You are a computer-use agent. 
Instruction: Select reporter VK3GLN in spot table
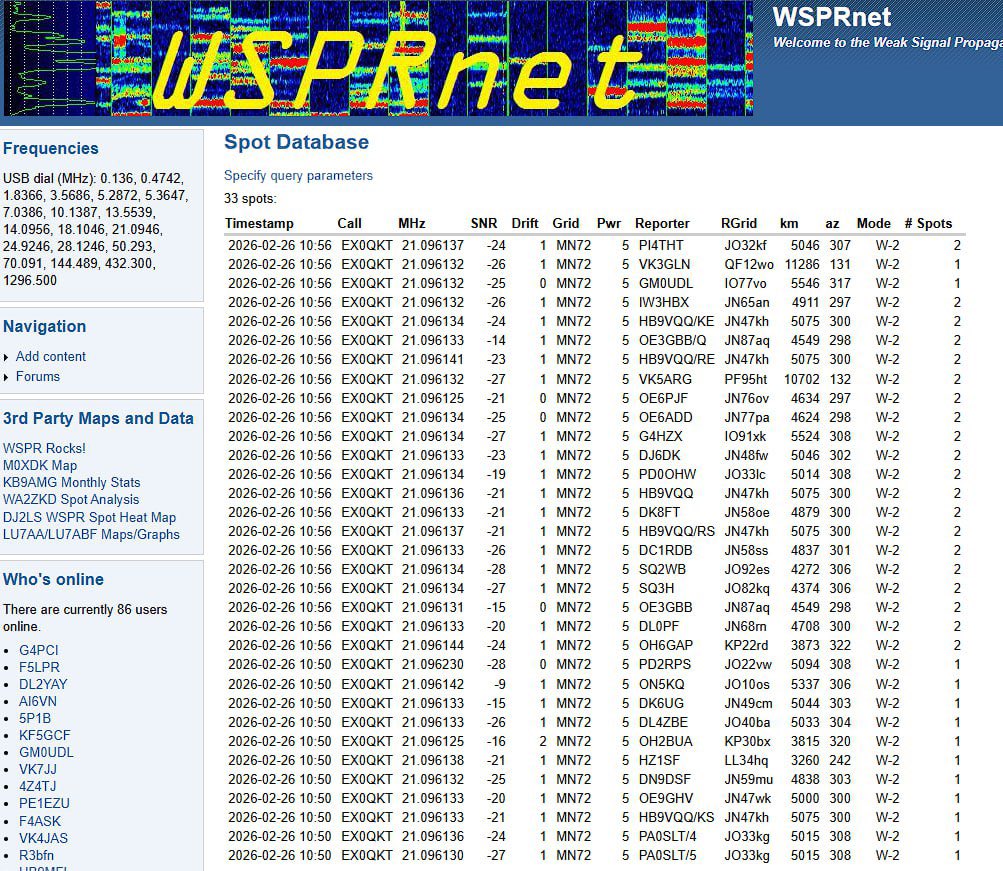[x=664, y=264]
